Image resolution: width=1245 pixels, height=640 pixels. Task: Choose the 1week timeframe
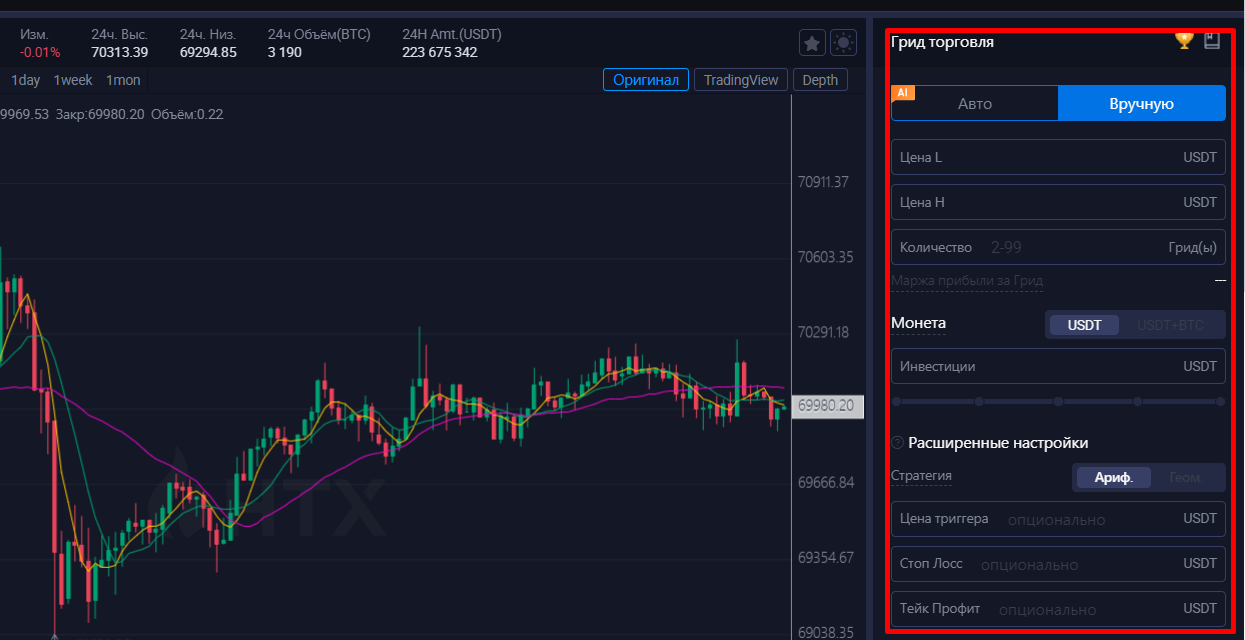click(x=73, y=80)
